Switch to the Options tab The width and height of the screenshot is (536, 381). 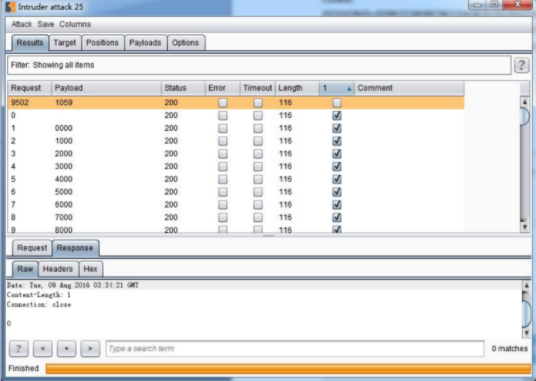tap(185, 43)
